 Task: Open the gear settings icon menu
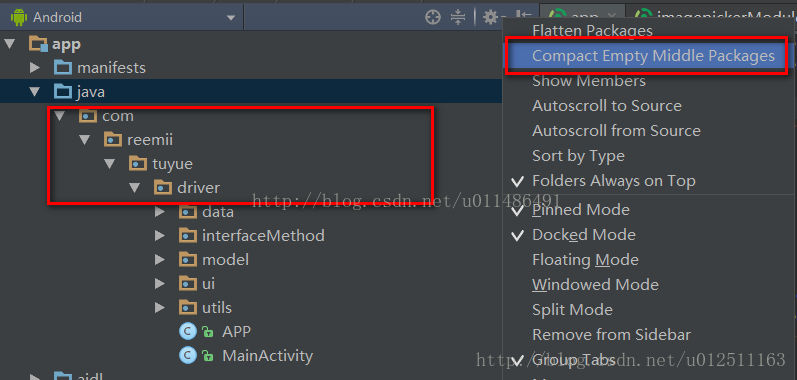pyautogui.click(x=491, y=18)
